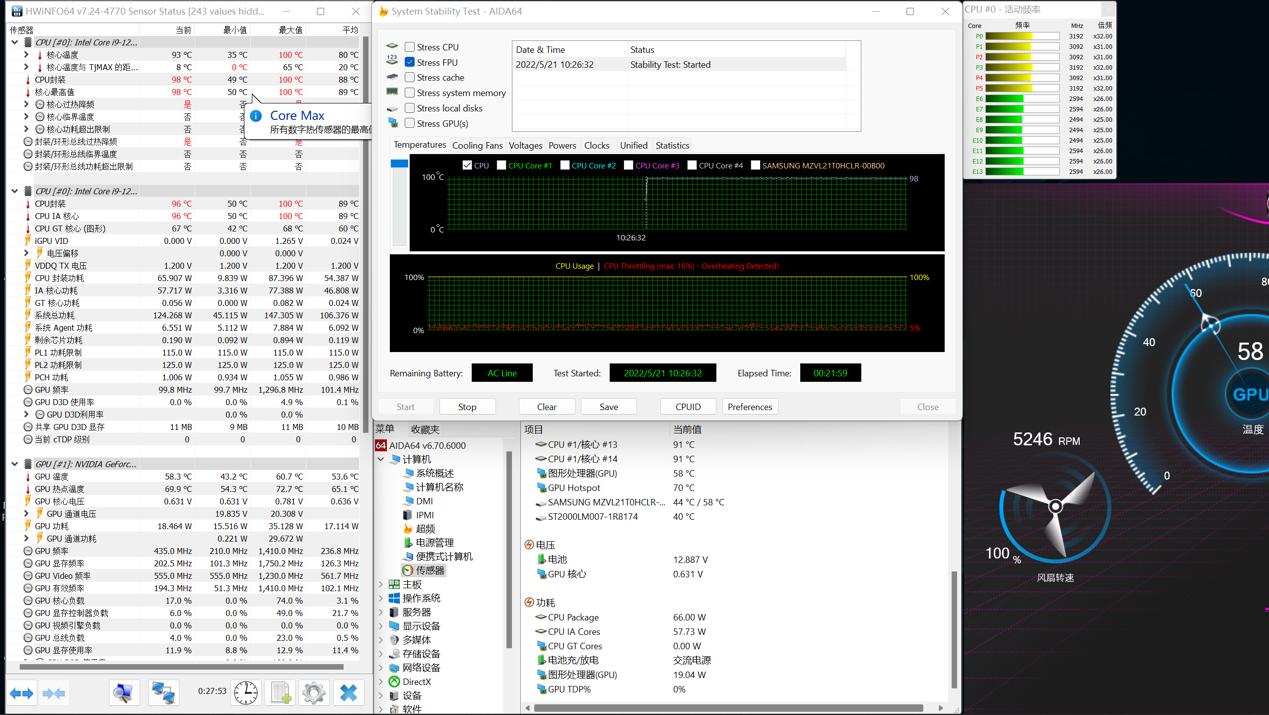The width and height of the screenshot is (1269, 715).
Task: Open 收藏夹 tab in AIDA64 panel
Action: click(x=425, y=429)
